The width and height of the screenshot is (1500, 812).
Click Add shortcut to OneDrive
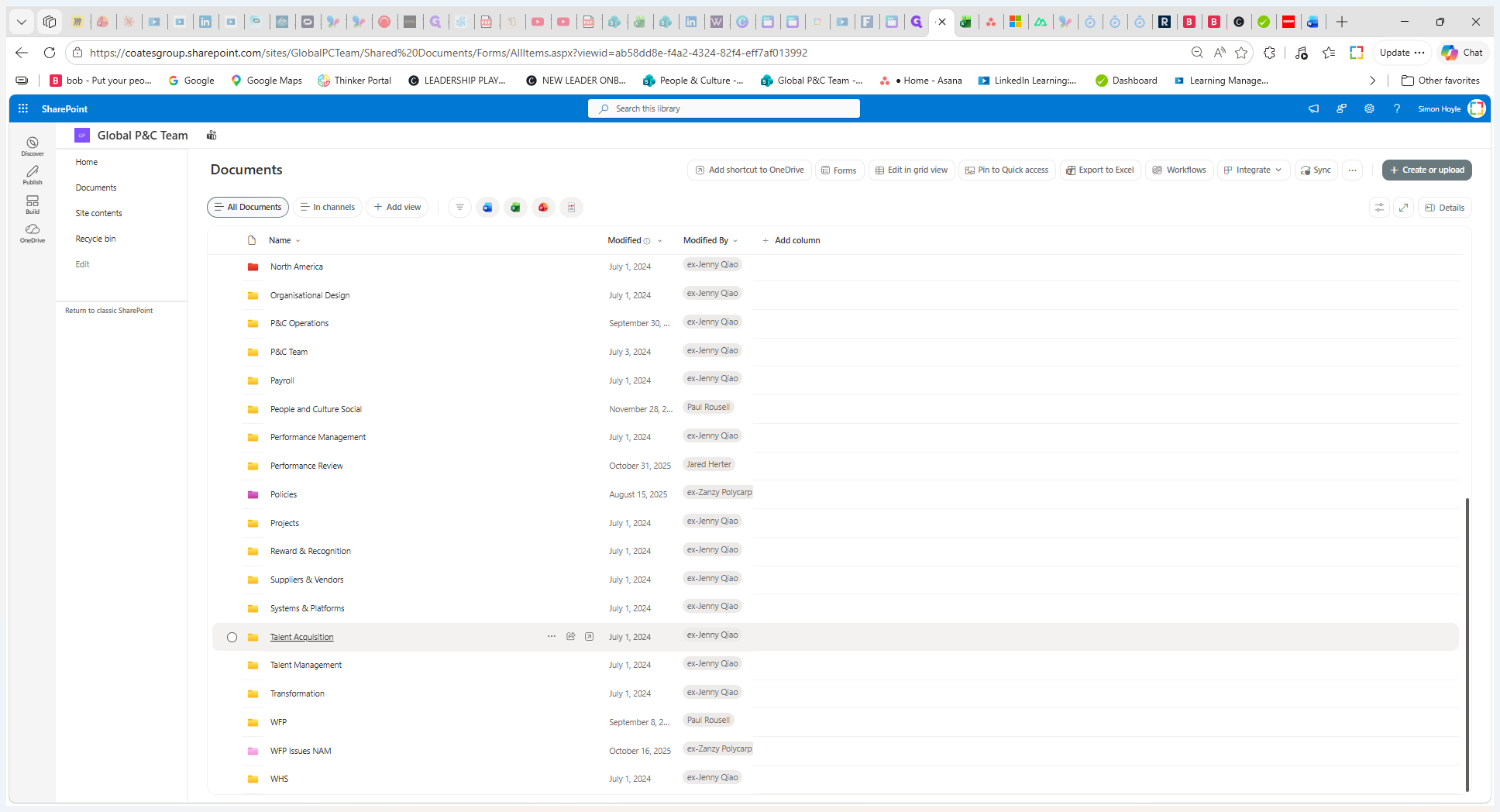pyautogui.click(x=749, y=170)
